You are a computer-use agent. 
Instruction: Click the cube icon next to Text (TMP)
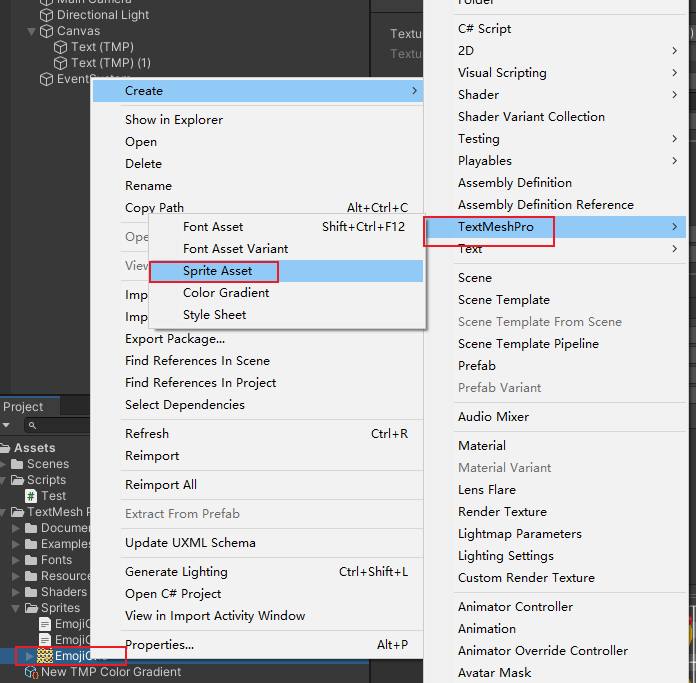[60, 47]
